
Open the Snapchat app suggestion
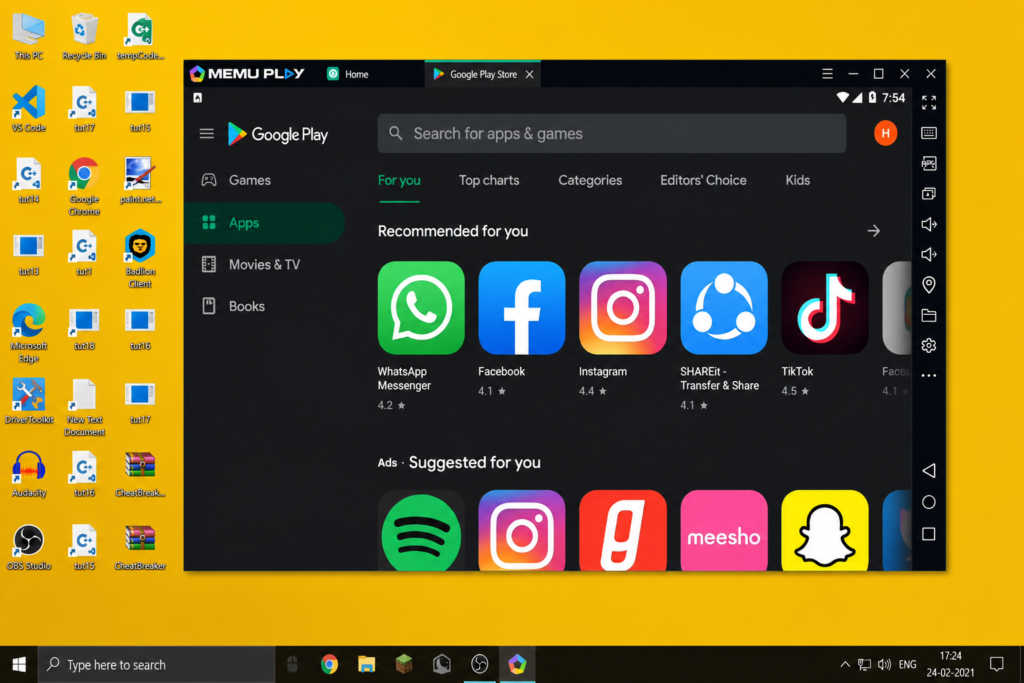(824, 530)
